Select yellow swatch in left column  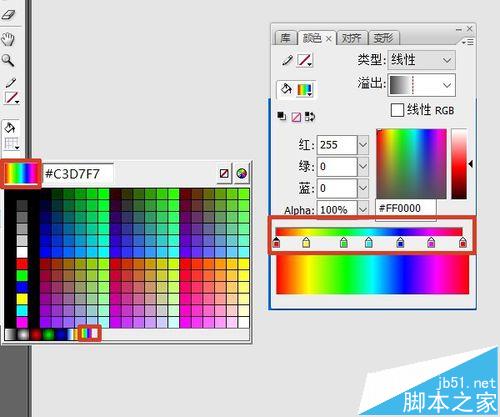pyautogui.click(x=22, y=299)
